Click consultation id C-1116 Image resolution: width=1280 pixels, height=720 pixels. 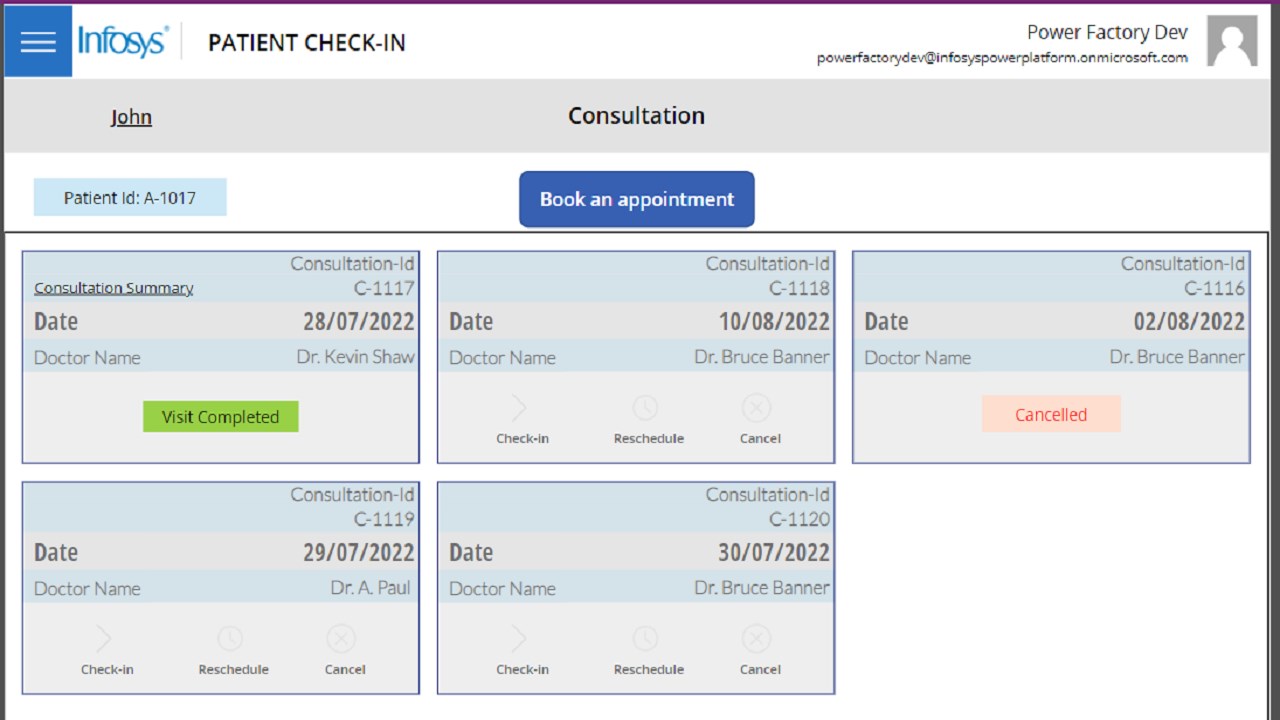pos(1215,288)
